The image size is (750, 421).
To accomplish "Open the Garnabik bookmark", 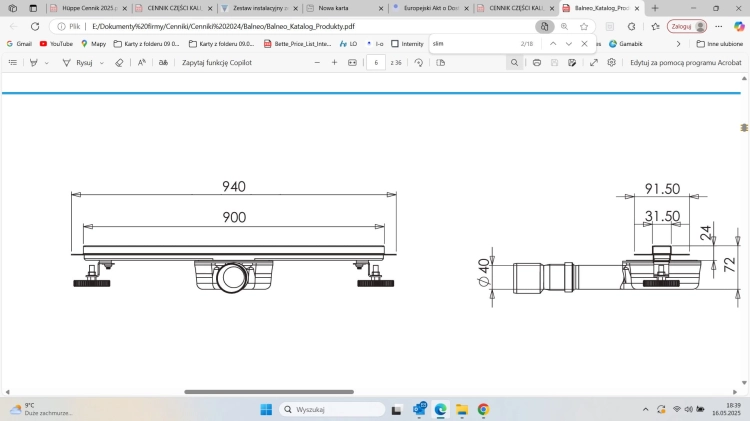I will click(626, 44).
